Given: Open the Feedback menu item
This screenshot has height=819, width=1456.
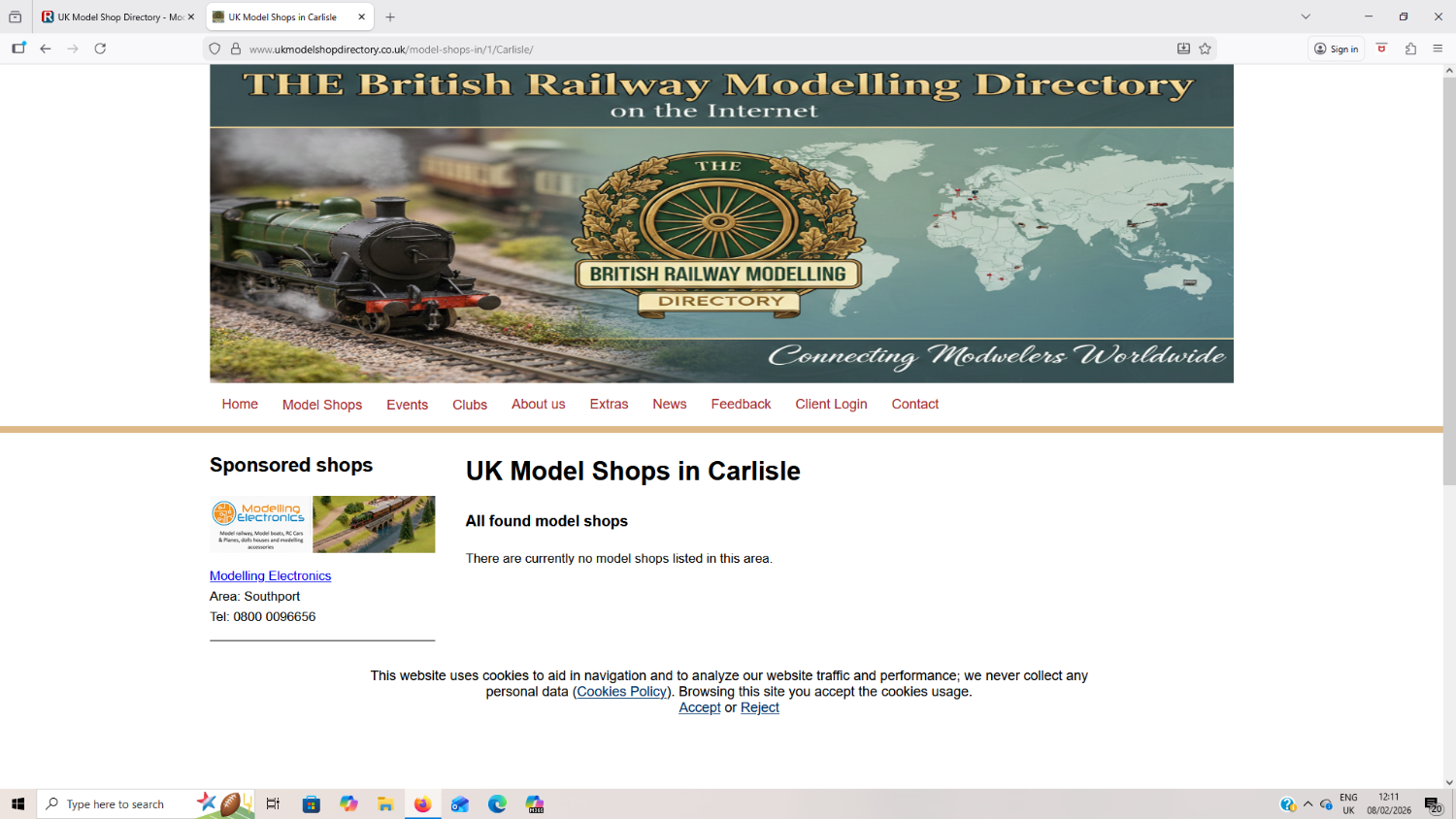Looking at the screenshot, I should (x=741, y=404).
